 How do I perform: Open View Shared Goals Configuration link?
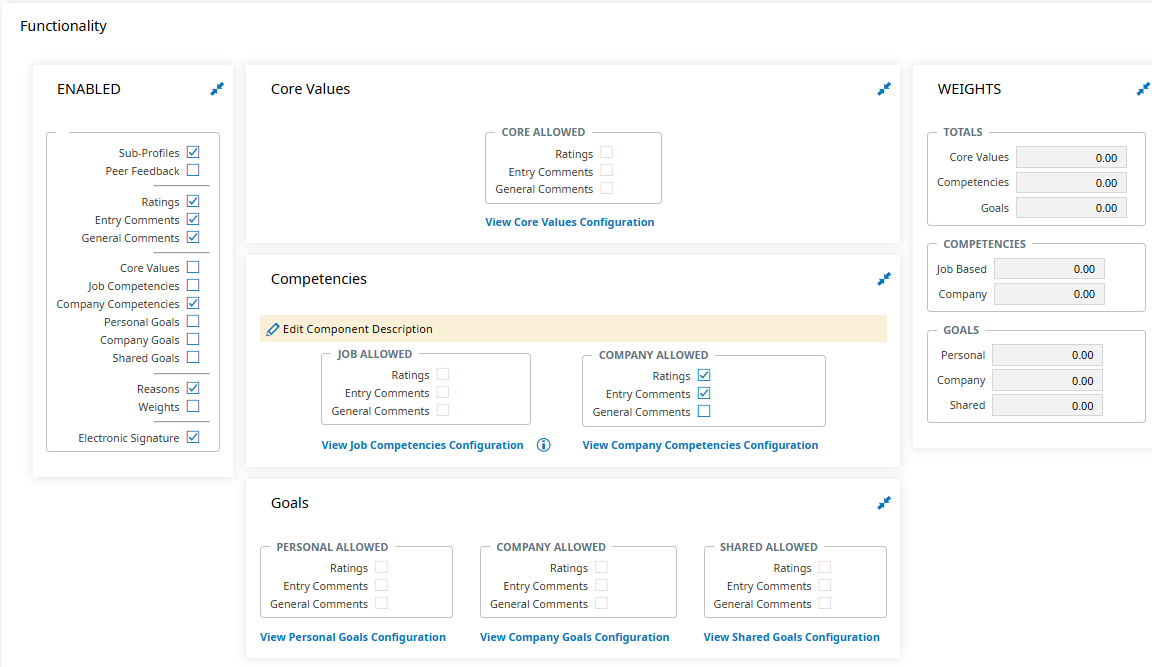pyautogui.click(x=791, y=637)
